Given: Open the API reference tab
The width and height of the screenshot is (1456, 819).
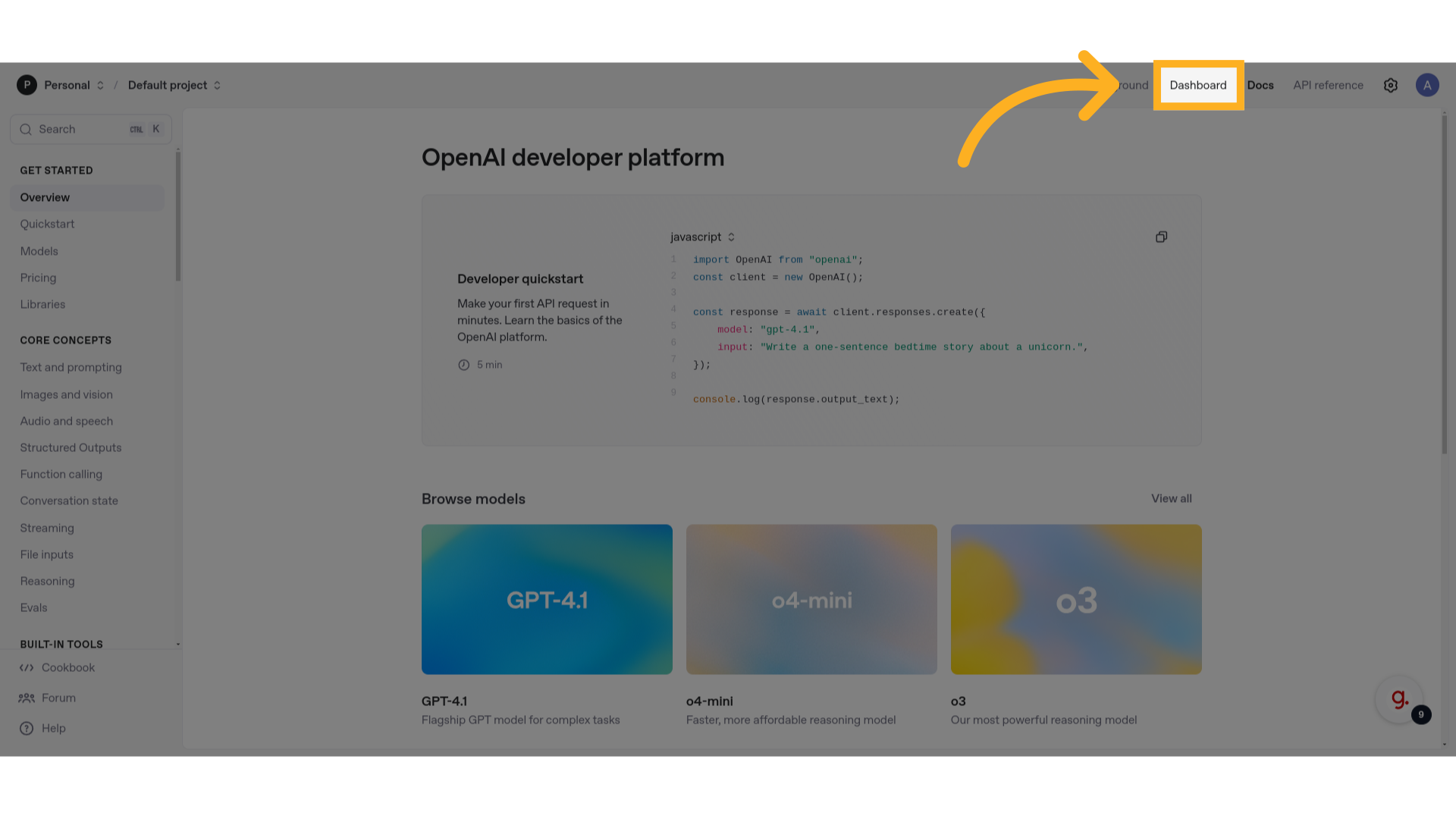Looking at the screenshot, I should coord(1328,85).
